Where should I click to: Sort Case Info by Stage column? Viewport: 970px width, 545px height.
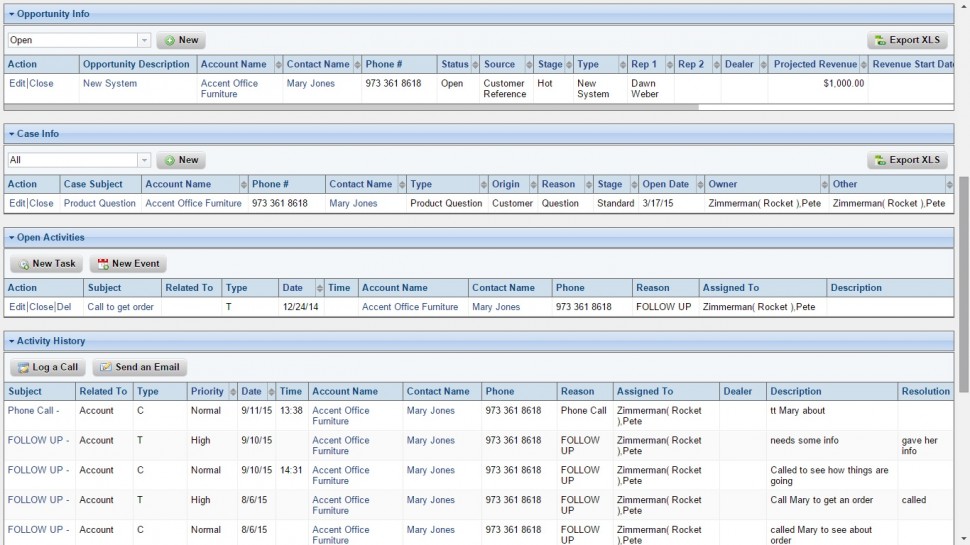(x=634, y=184)
